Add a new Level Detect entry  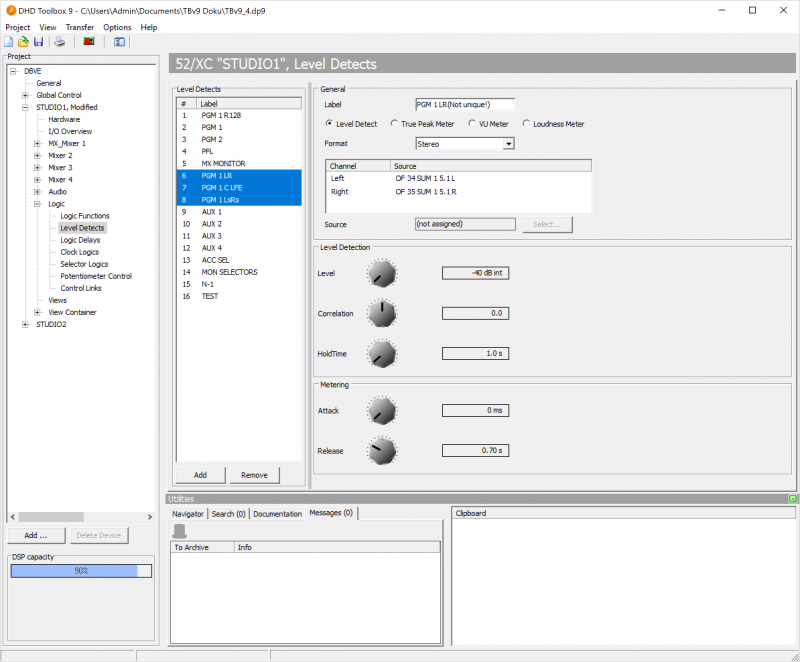[x=199, y=474]
